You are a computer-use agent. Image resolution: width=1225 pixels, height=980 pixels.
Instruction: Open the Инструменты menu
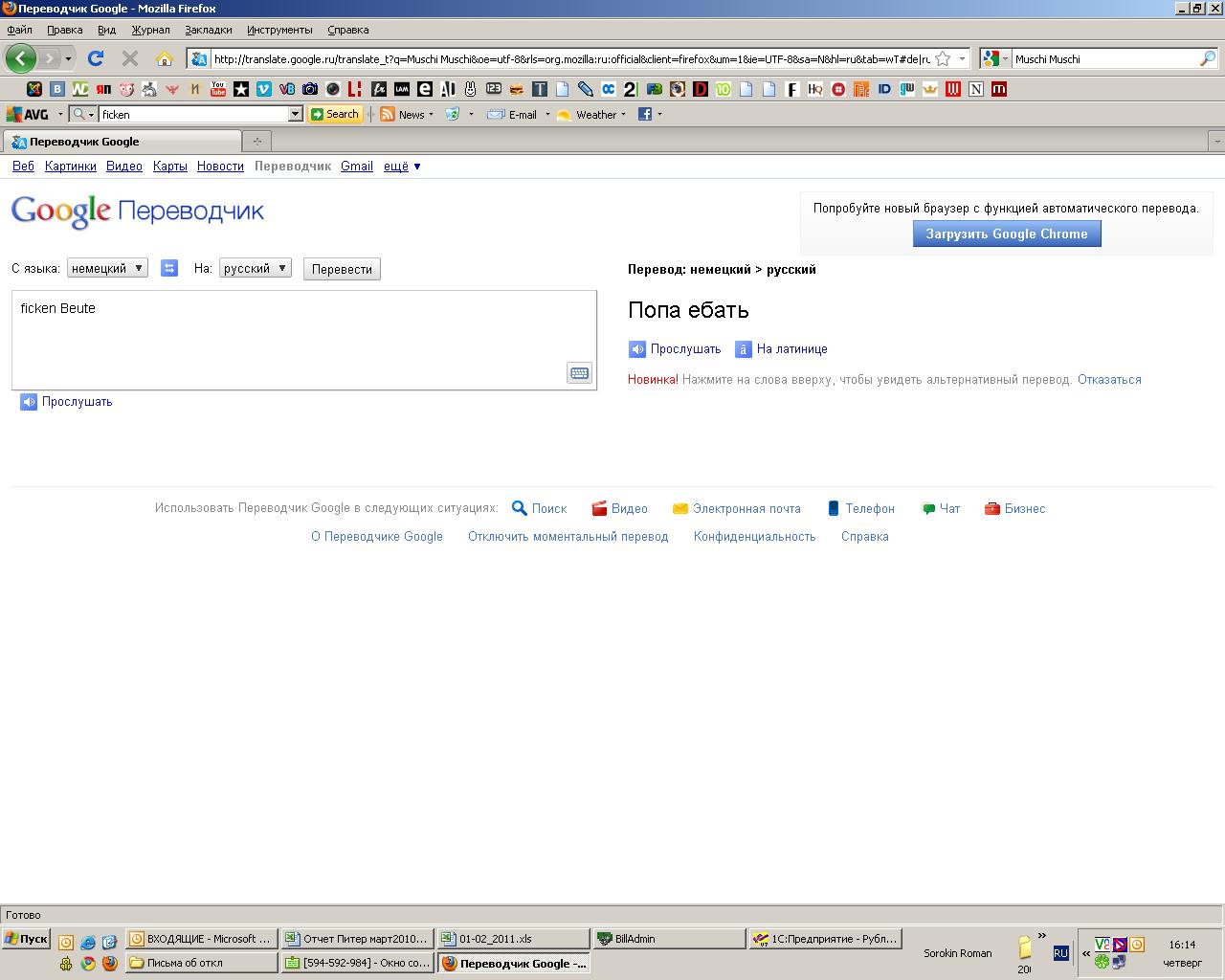coord(279,30)
